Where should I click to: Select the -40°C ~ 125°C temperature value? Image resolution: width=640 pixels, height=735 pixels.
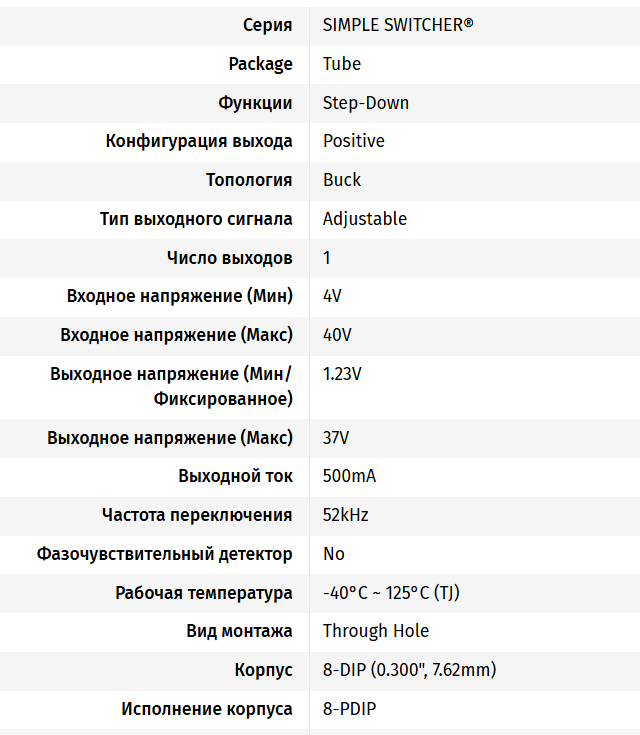[x=391, y=593]
